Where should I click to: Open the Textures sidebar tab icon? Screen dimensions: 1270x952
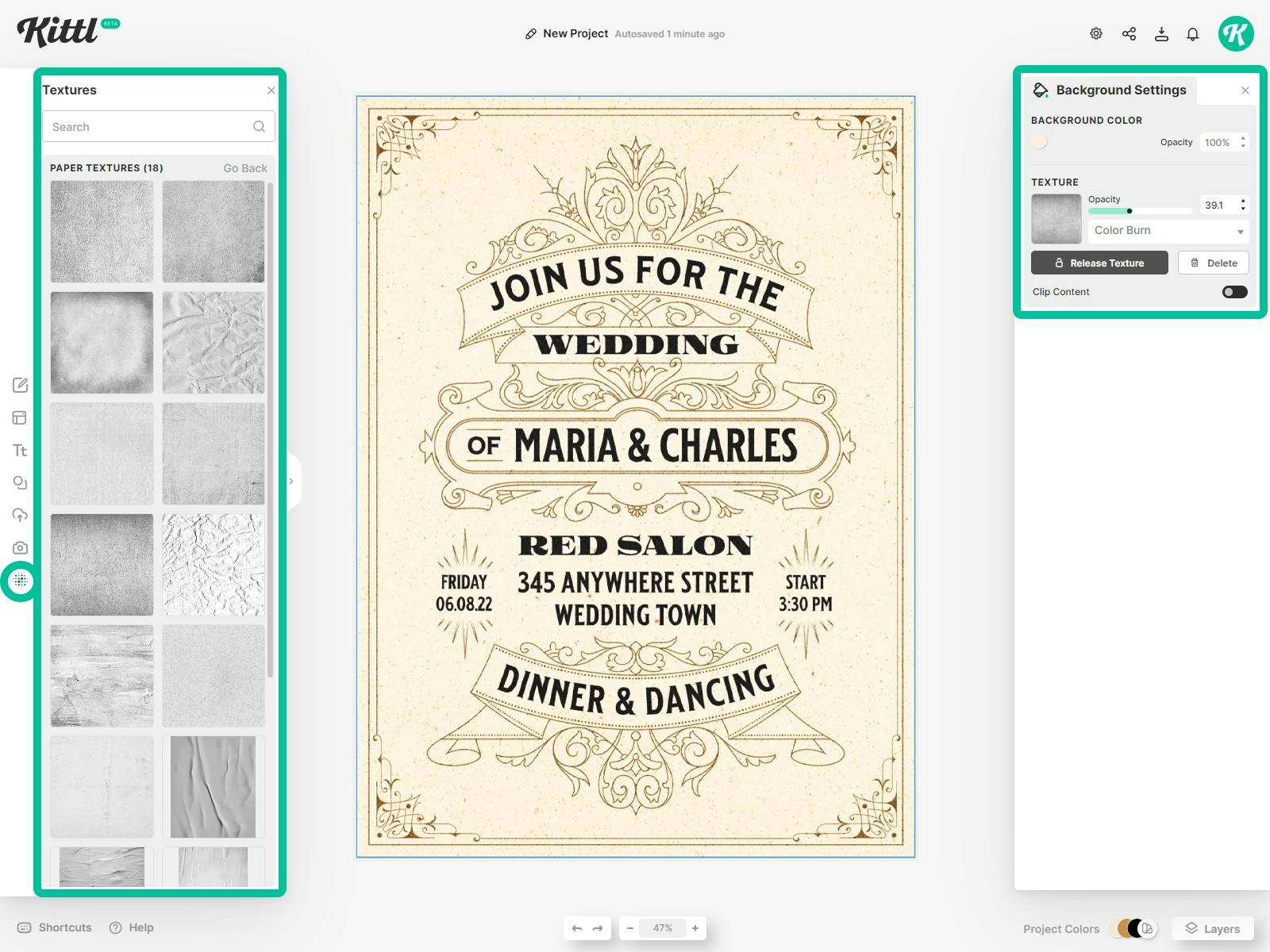[x=21, y=581]
